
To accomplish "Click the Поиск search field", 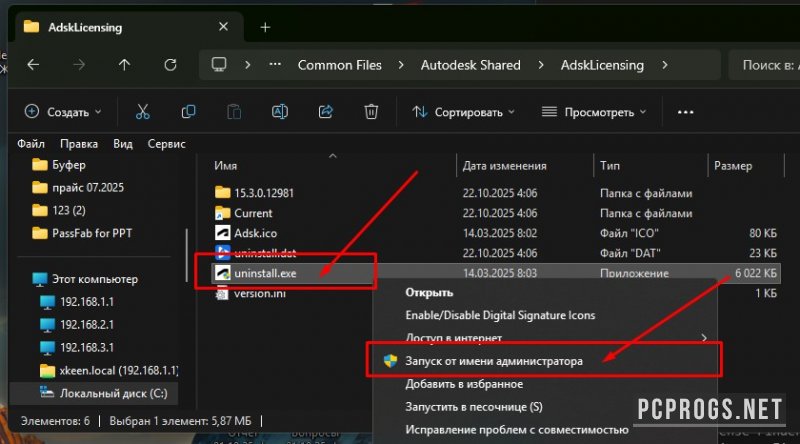I will (x=764, y=65).
